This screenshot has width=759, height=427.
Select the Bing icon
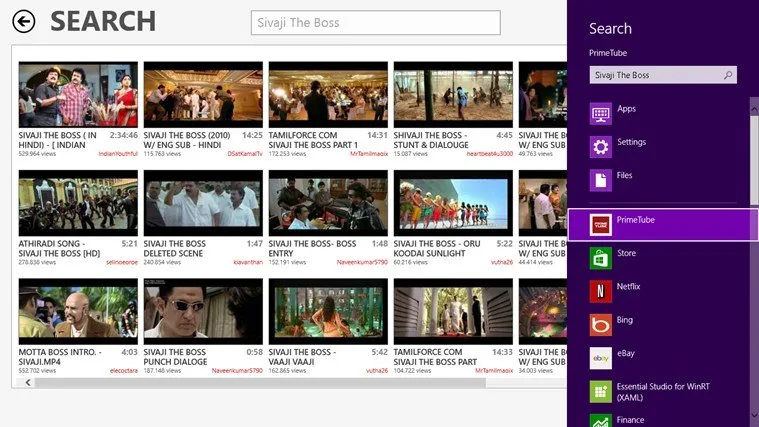pyautogui.click(x=601, y=324)
